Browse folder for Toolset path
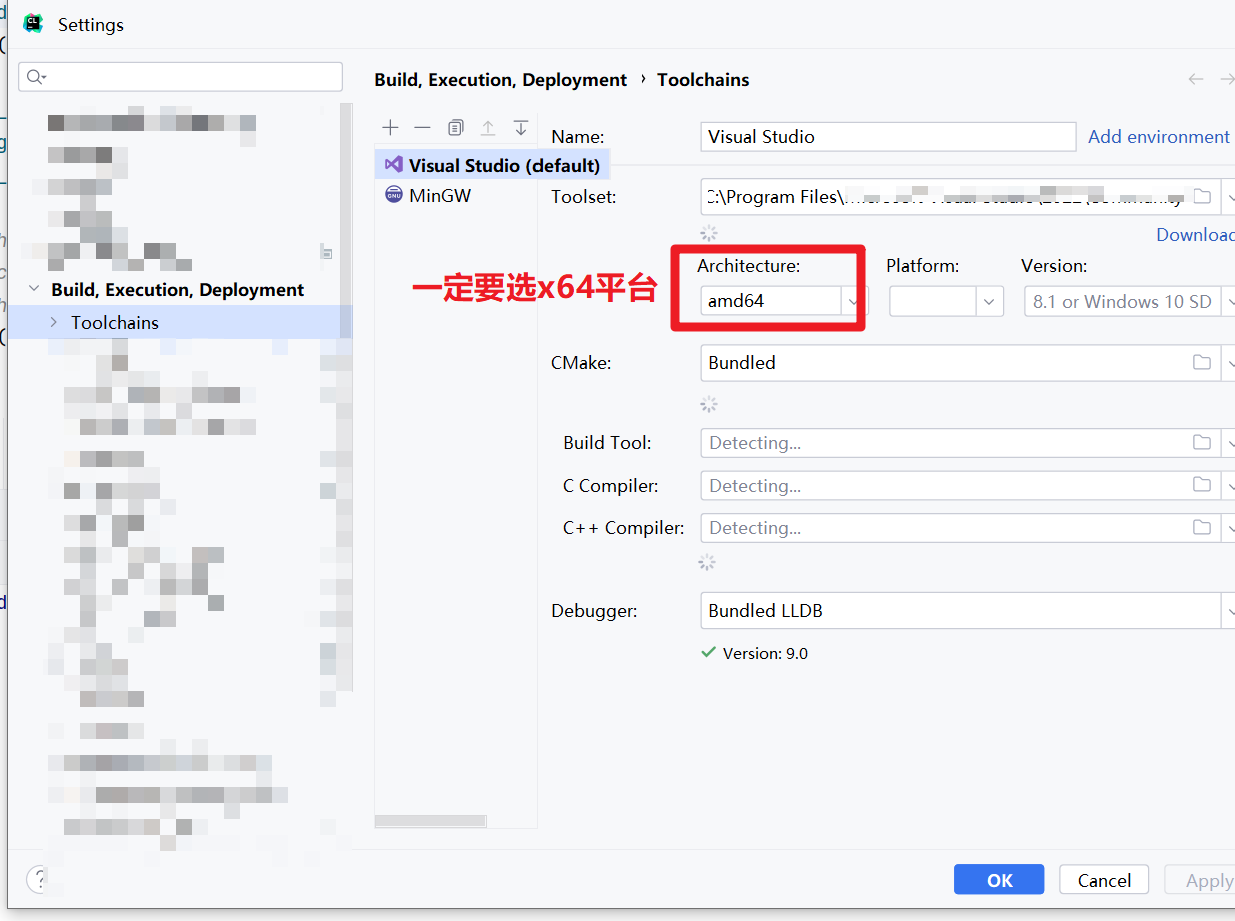This screenshot has height=921, width=1235. (x=1202, y=197)
